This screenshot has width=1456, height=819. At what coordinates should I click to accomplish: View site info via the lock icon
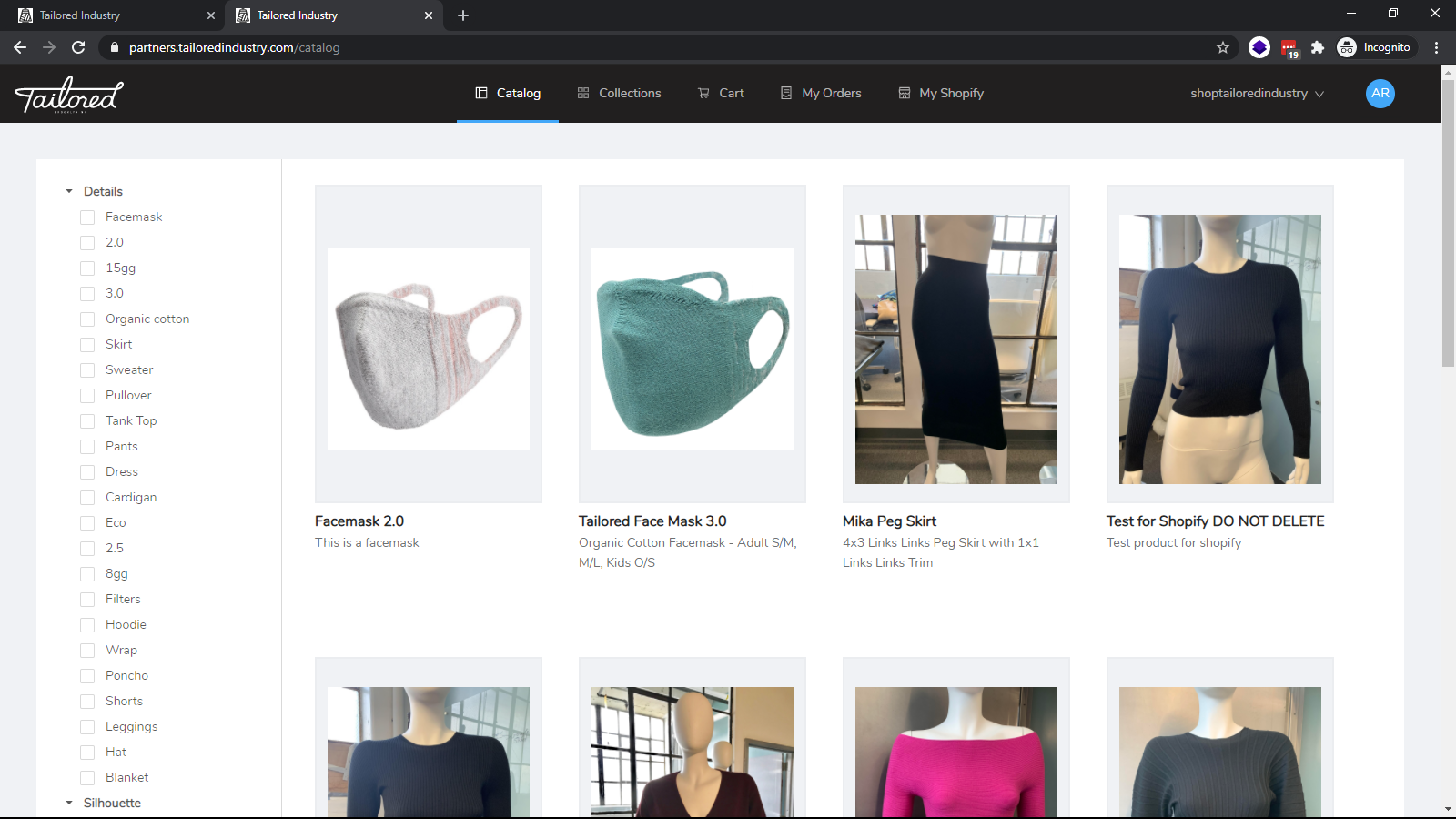pyautogui.click(x=114, y=47)
